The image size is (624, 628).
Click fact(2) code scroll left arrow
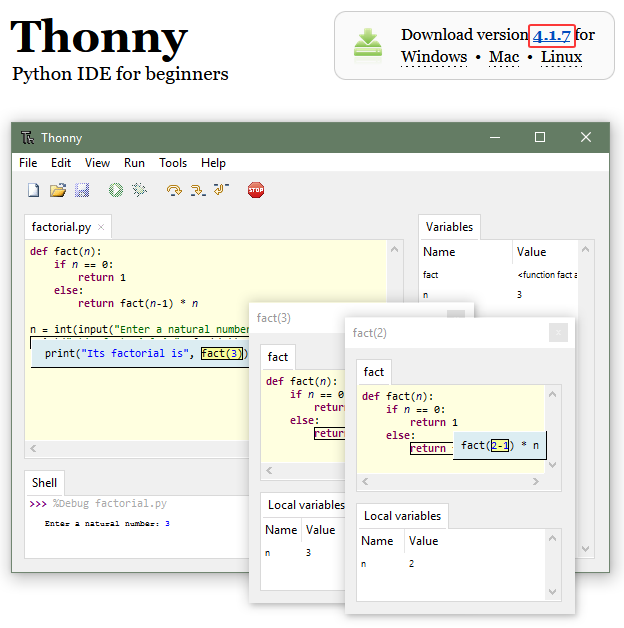[x=365, y=481]
